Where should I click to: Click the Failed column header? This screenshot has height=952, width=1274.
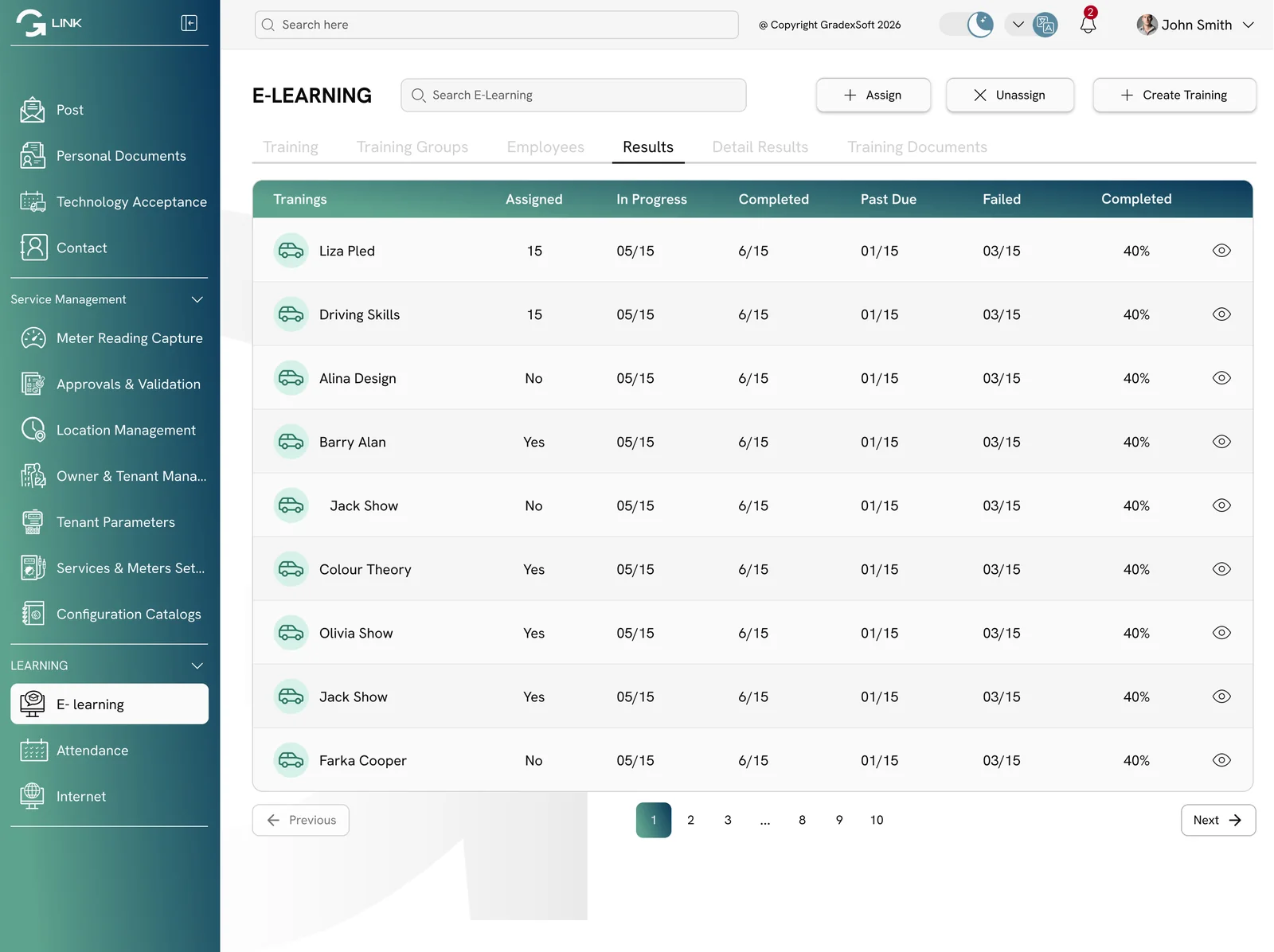tap(1002, 200)
